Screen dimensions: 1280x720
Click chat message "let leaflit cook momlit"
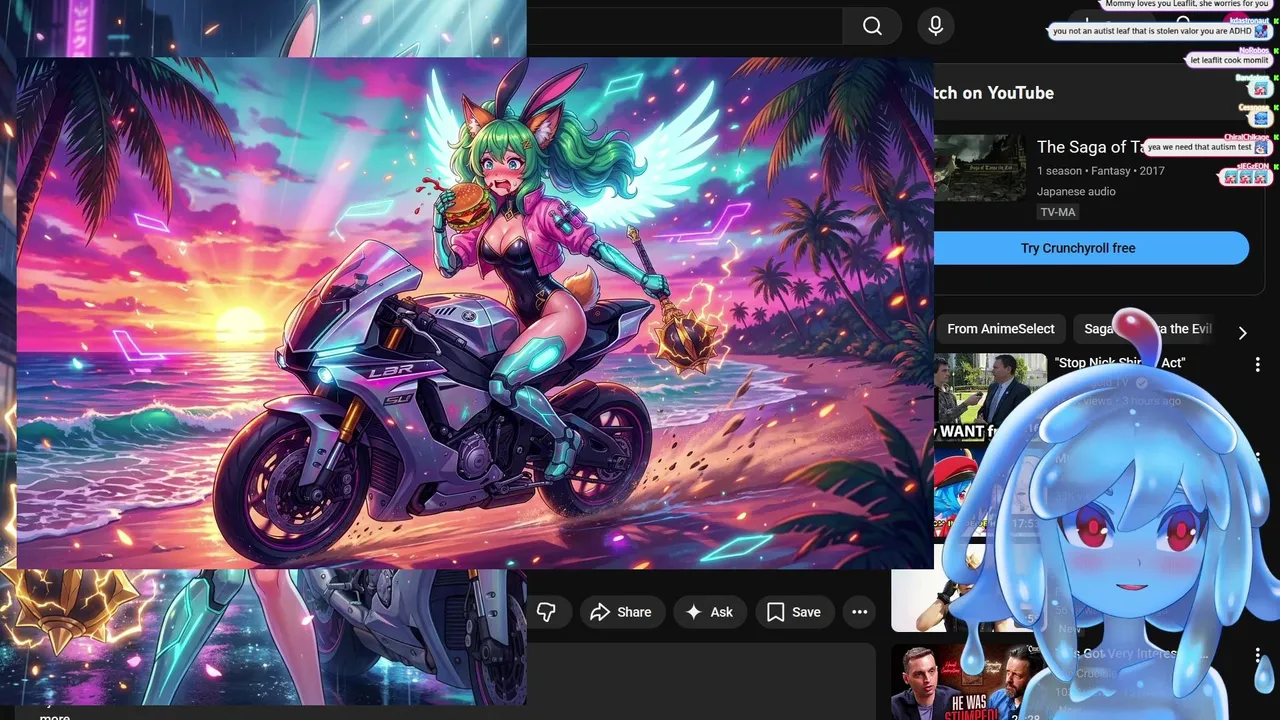(x=1229, y=60)
